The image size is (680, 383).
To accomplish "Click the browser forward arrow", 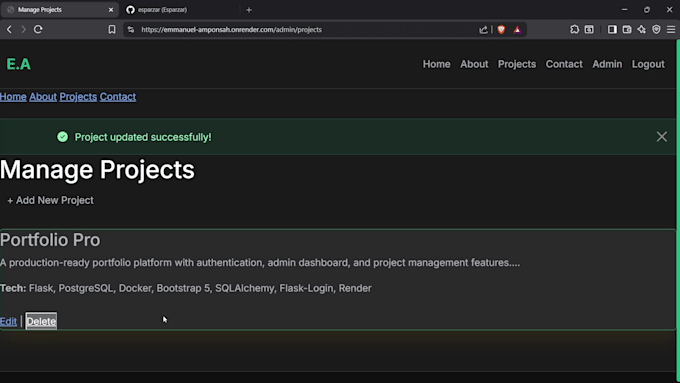I will (x=23, y=29).
